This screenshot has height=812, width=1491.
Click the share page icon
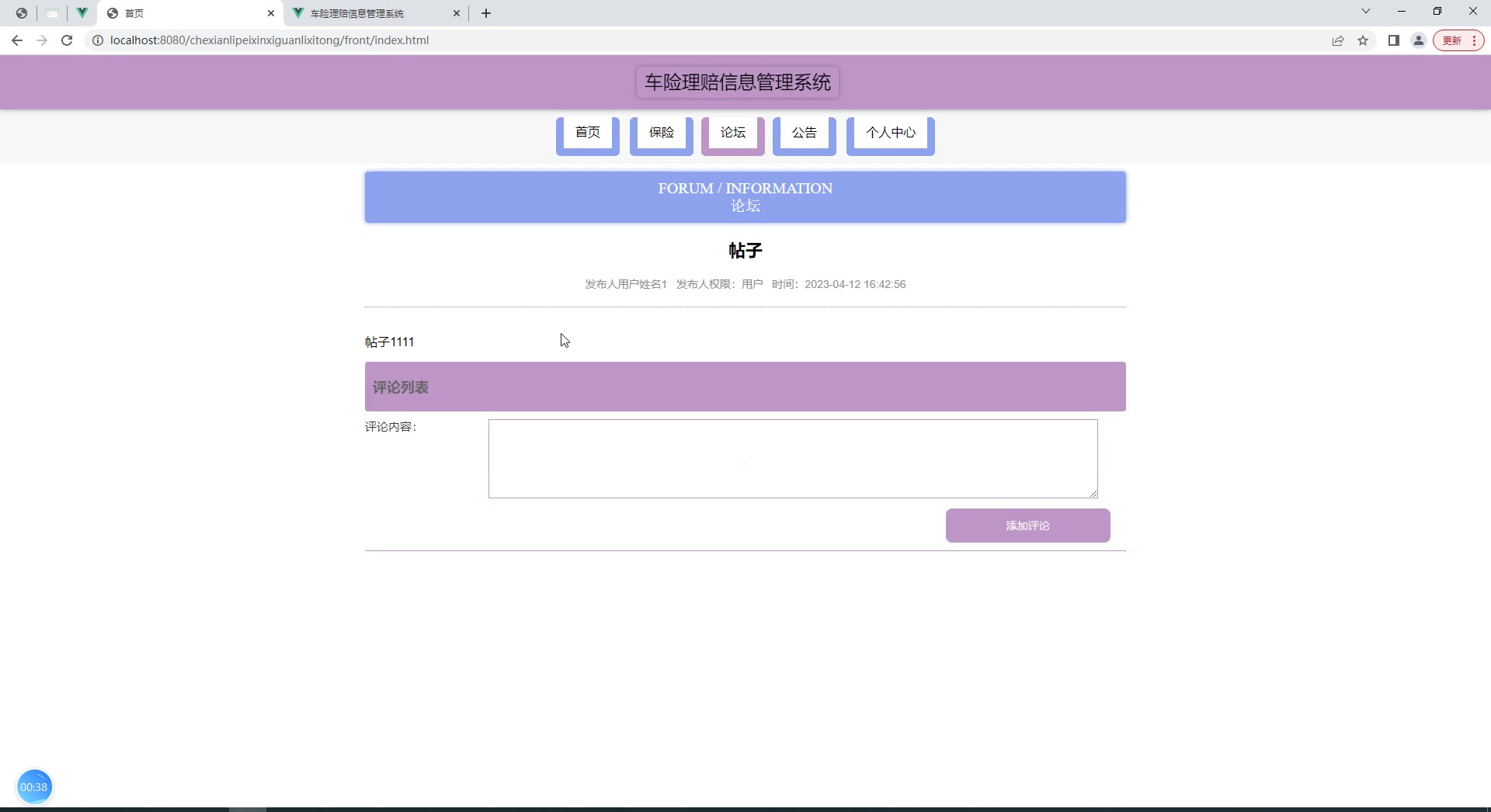point(1338,40)
